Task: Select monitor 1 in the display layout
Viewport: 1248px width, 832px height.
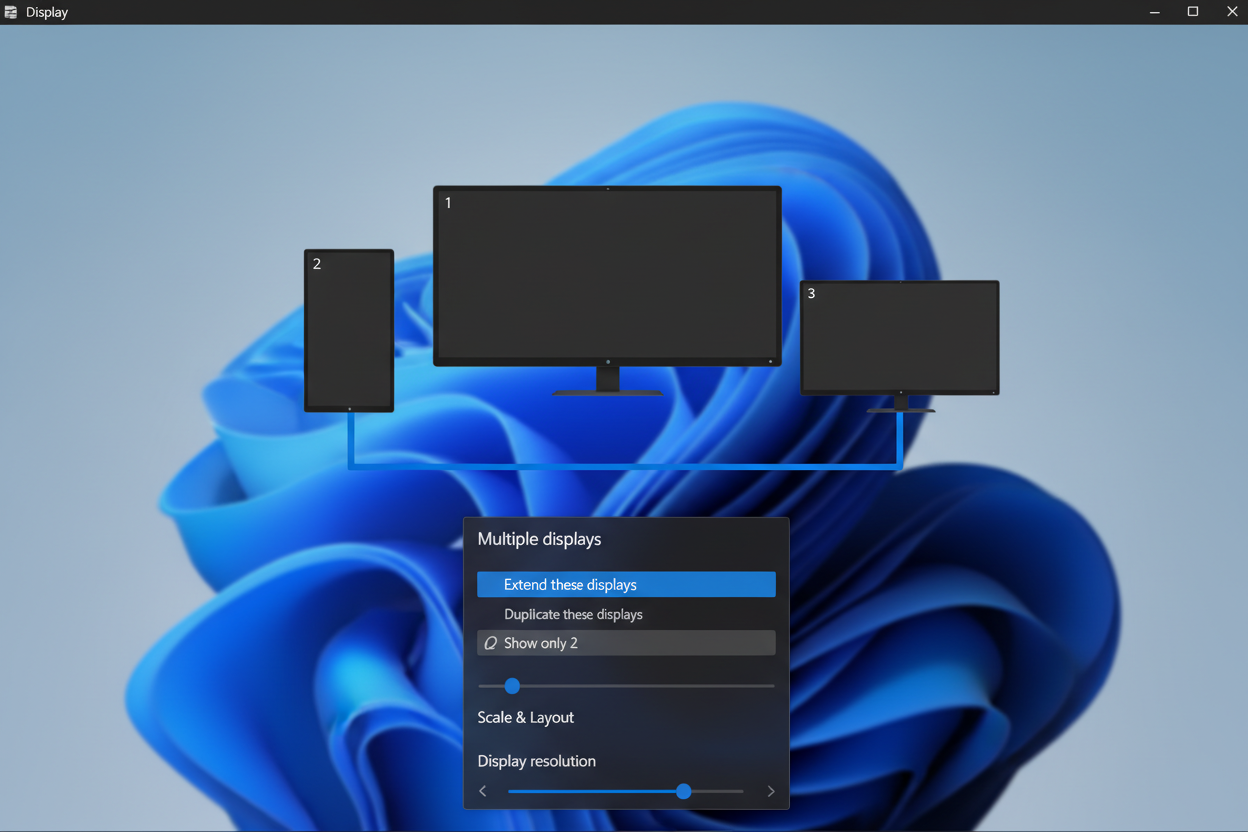Action: coord(607,275)
